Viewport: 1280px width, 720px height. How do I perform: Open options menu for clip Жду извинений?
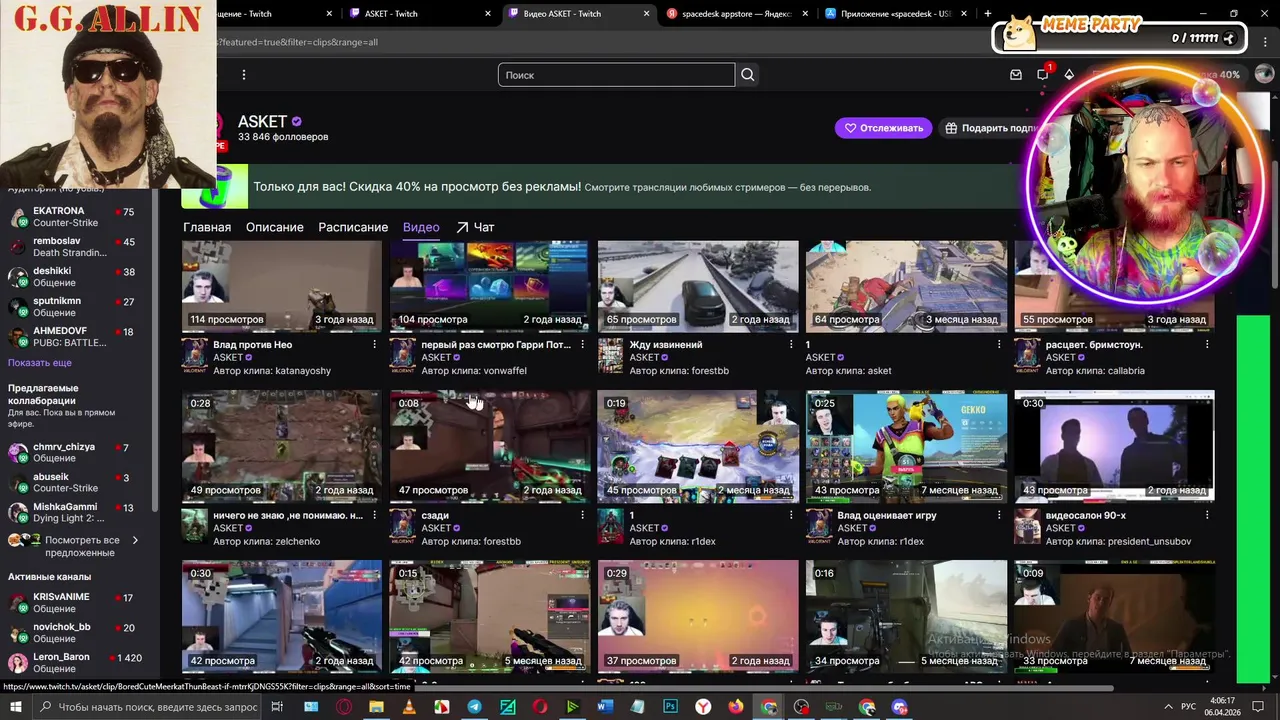pos(791,344)
